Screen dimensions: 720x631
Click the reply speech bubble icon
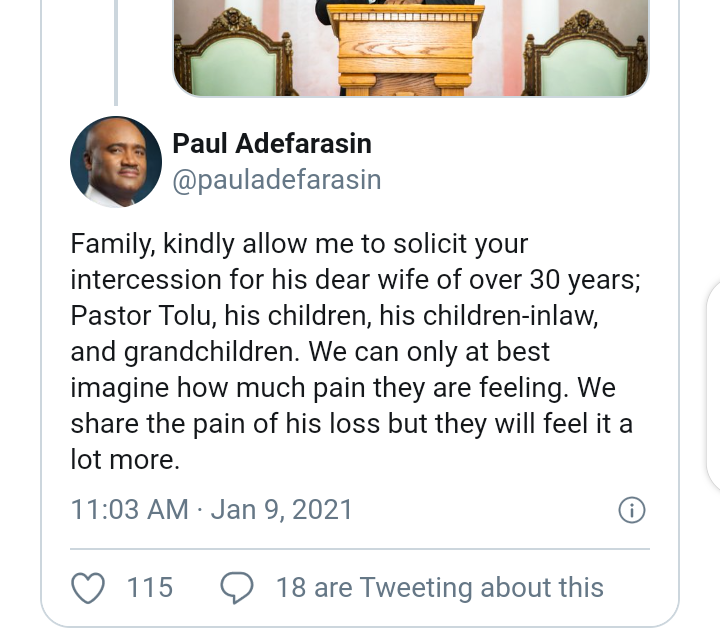pos(236,587)
